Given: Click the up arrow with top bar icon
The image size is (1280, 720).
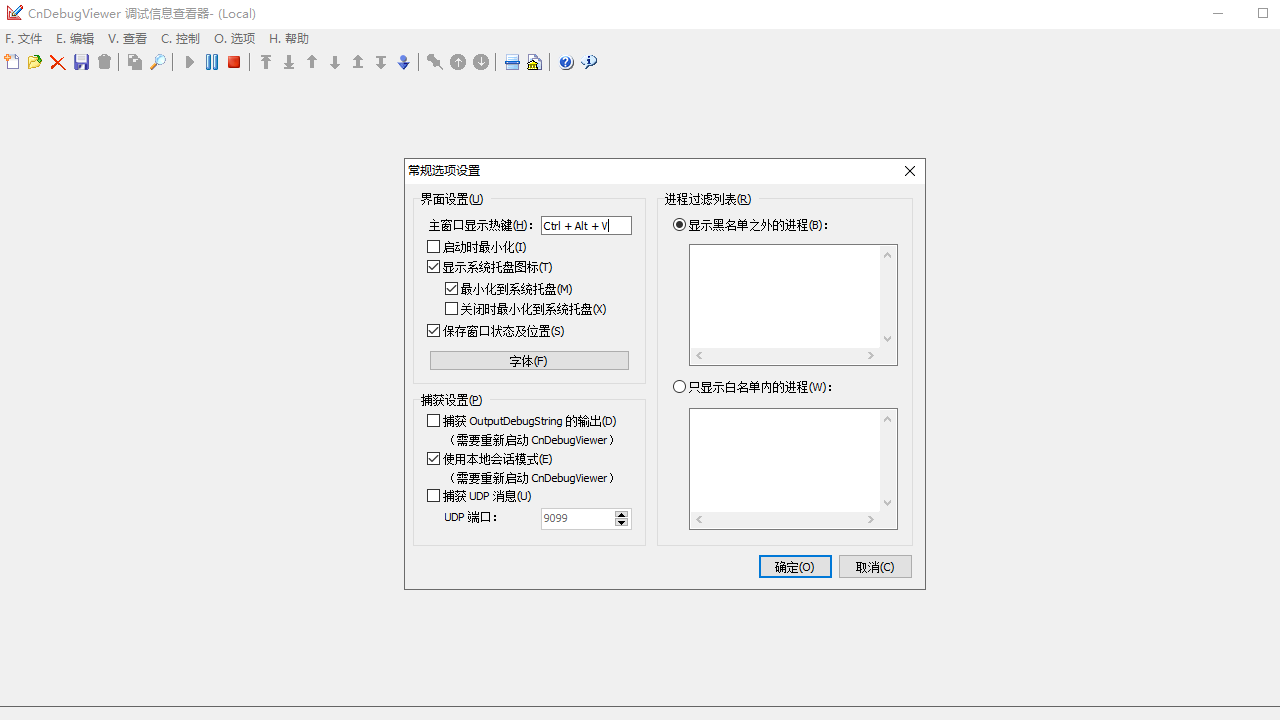Looking at the screenshot, I should (x=266, y=62).
